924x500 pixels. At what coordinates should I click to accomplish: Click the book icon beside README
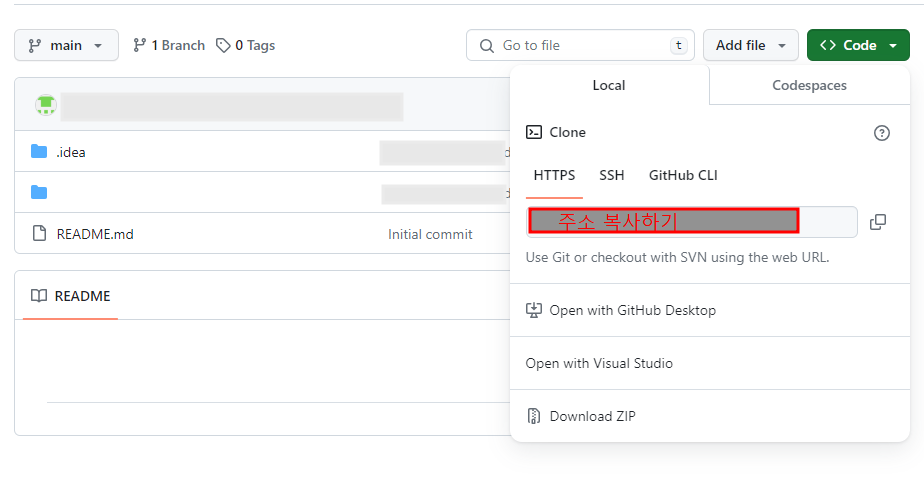click(39, 296)
